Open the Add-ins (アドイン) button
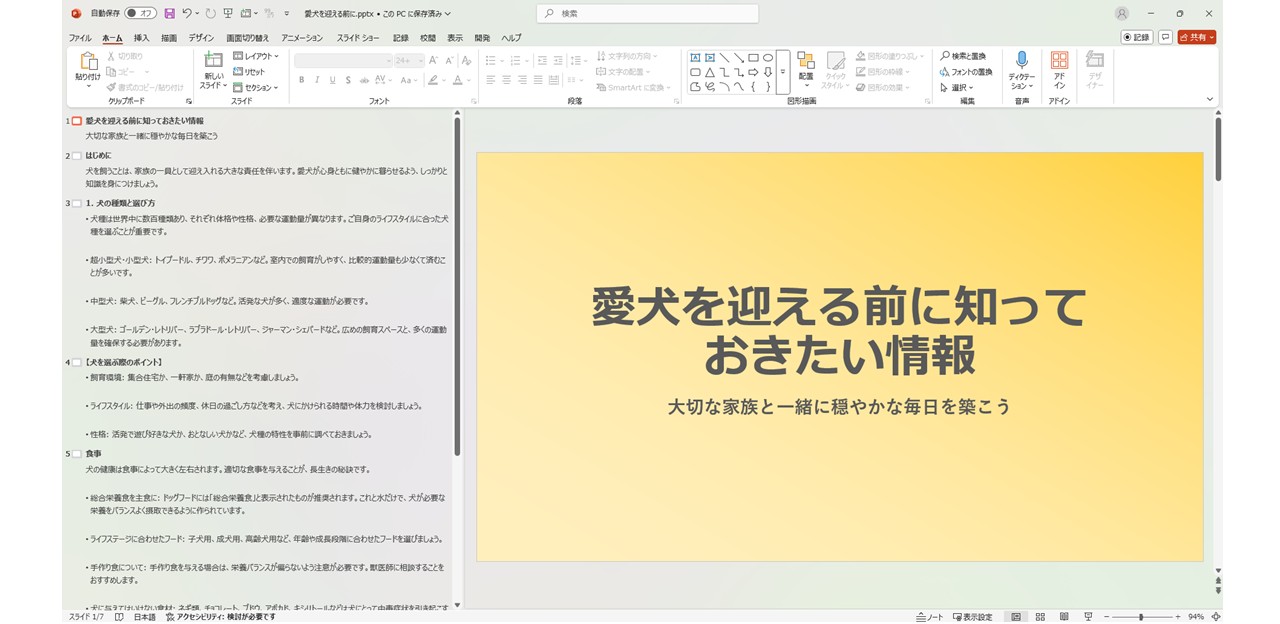The height and width of the screenshot is (624, 1280). tap(1059, 70)
